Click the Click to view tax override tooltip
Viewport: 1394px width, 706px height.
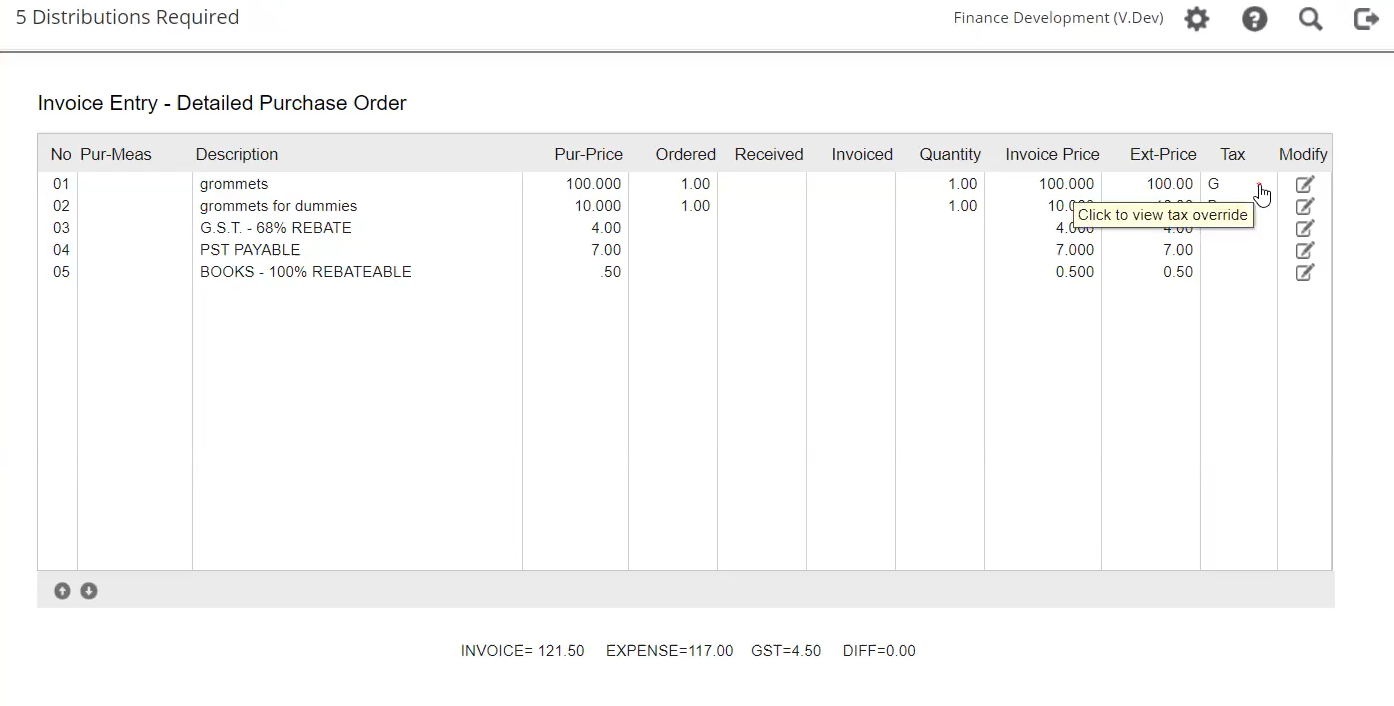click(1162, 215)
